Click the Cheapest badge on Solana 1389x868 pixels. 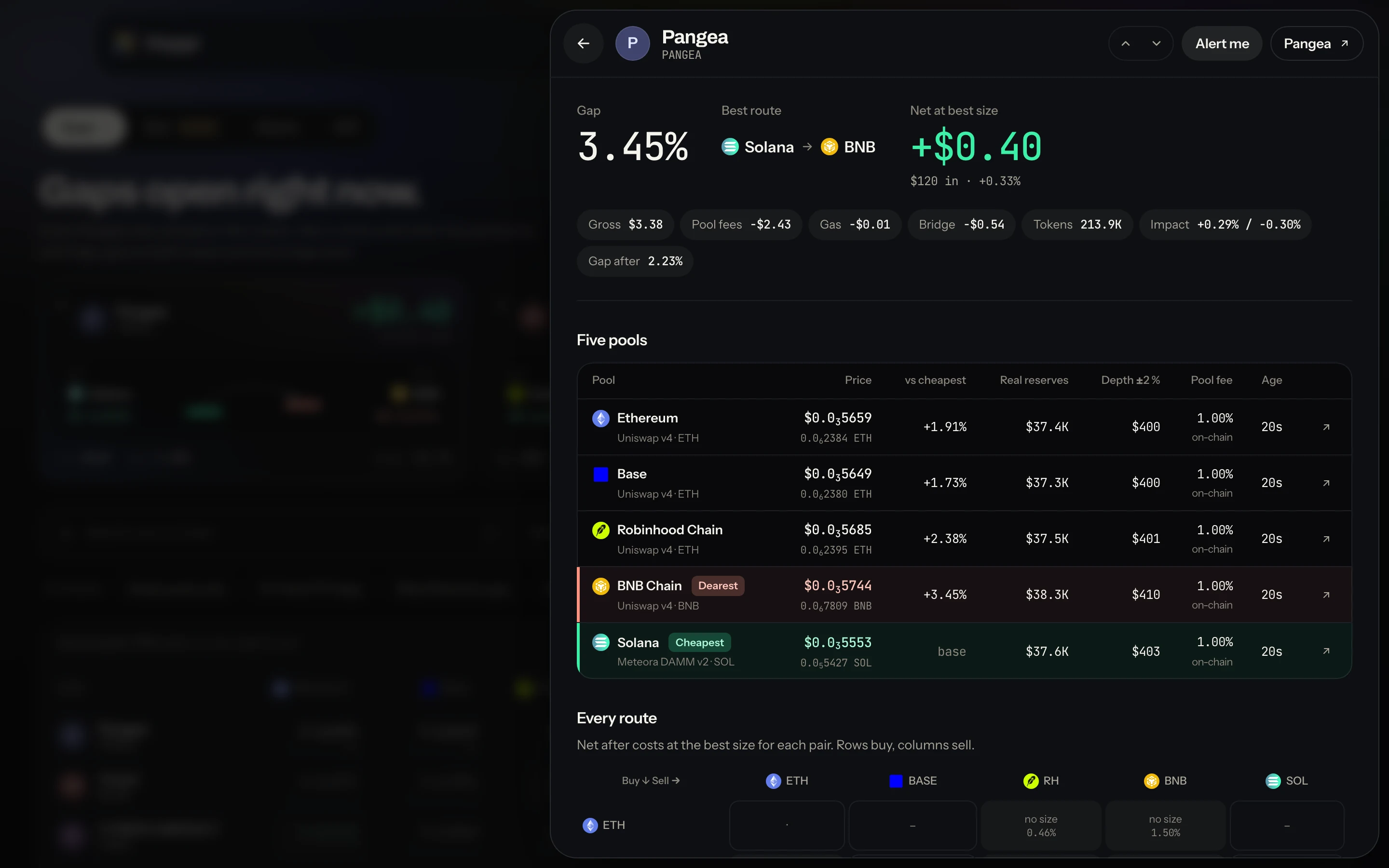(x=699, y=642)
